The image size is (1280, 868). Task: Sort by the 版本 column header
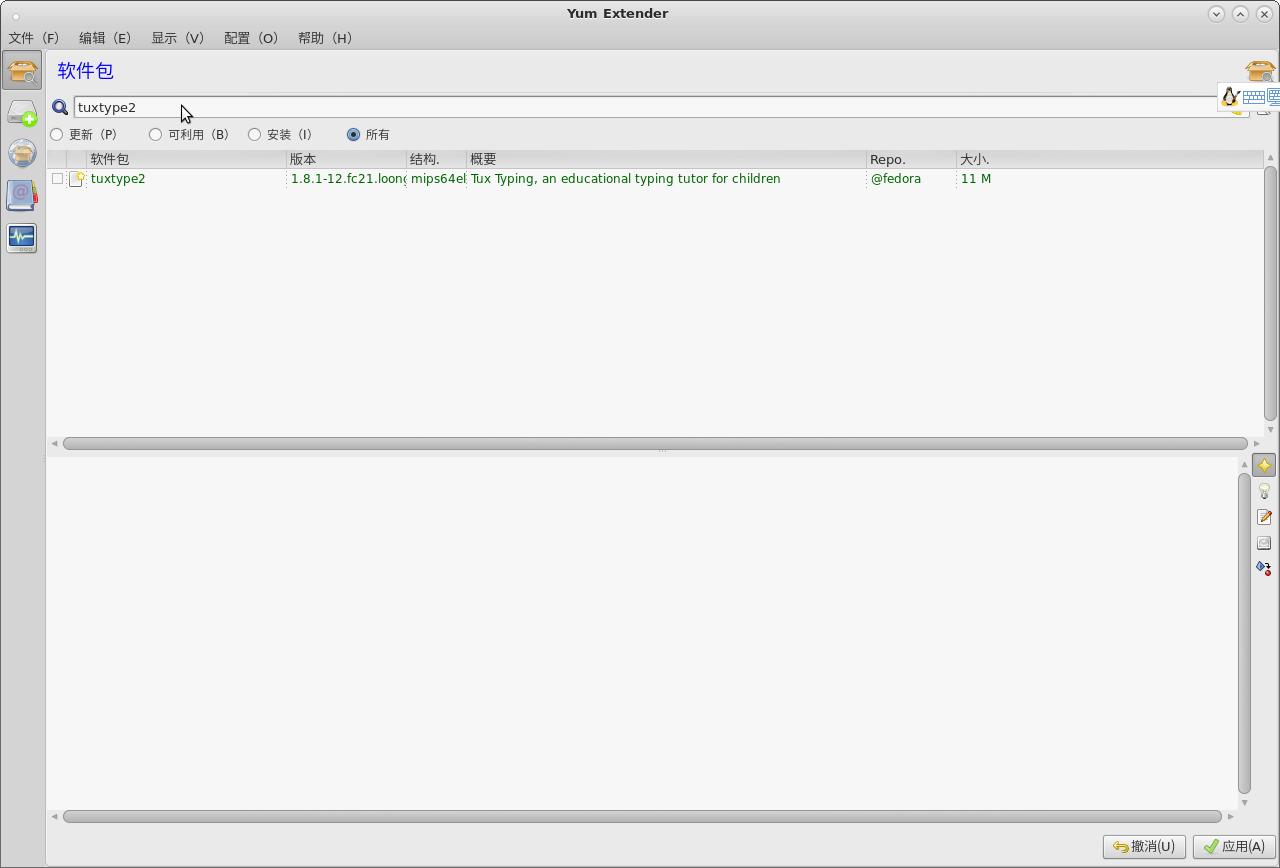click(347, 159)
